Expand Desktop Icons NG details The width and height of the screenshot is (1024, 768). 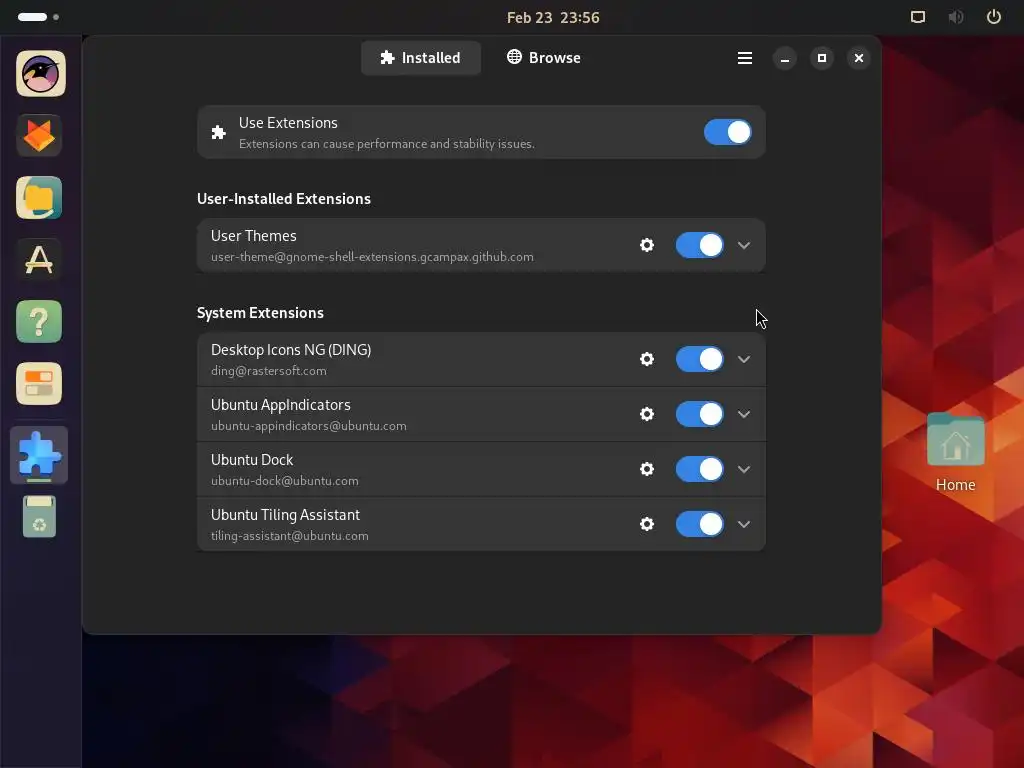(744, 359)
